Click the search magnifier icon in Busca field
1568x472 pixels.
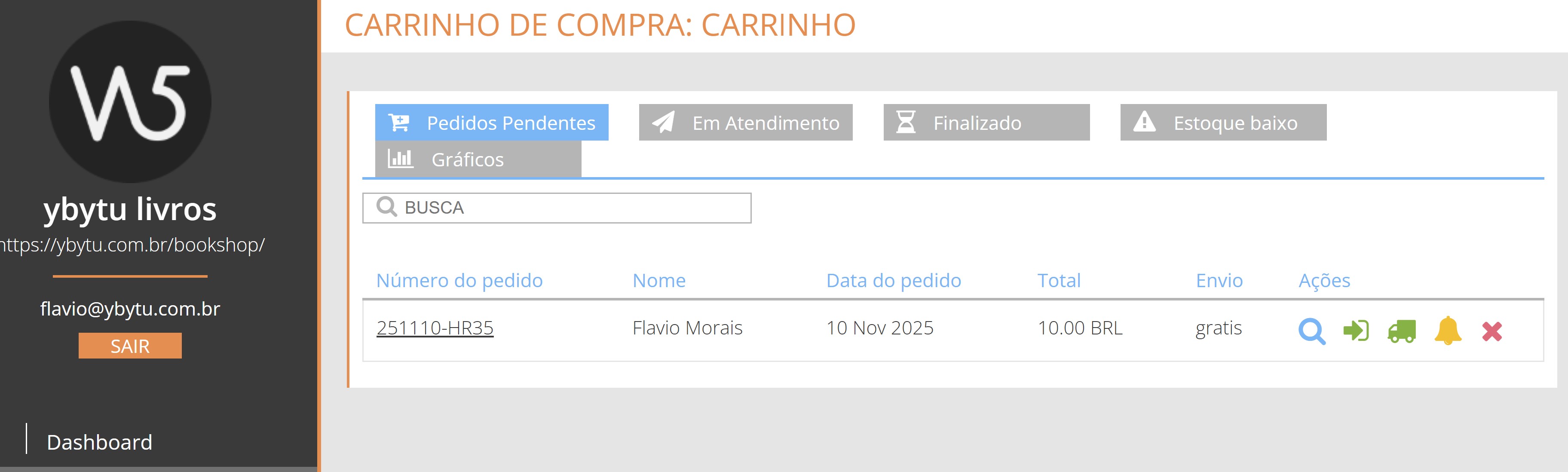pos(386,207)
